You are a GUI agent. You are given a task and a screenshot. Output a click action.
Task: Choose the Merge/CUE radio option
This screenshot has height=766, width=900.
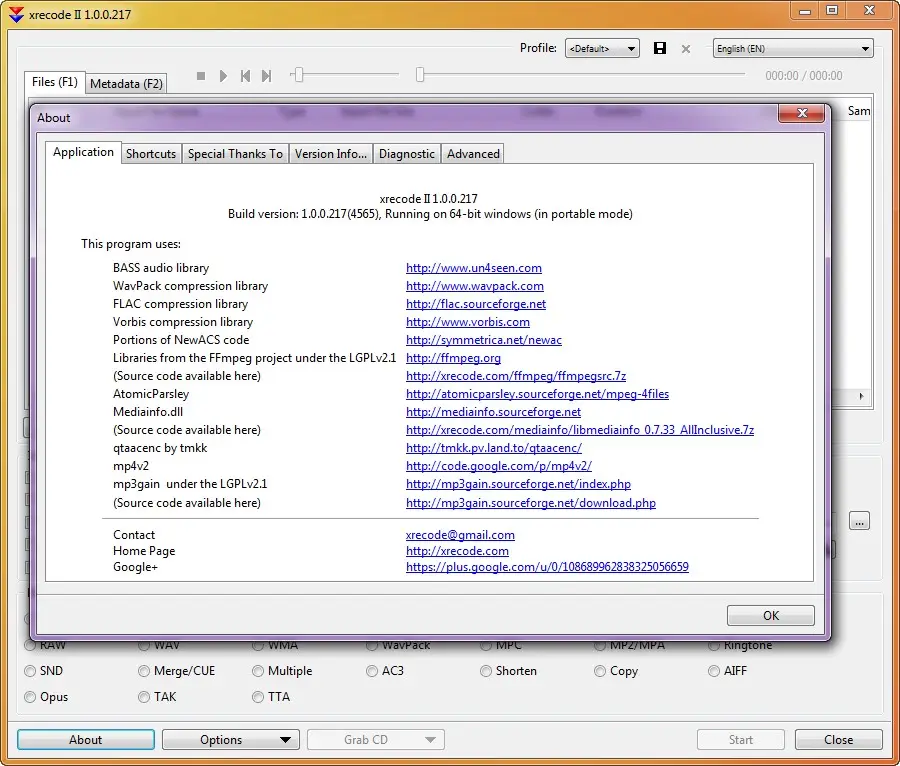point(144,671)
